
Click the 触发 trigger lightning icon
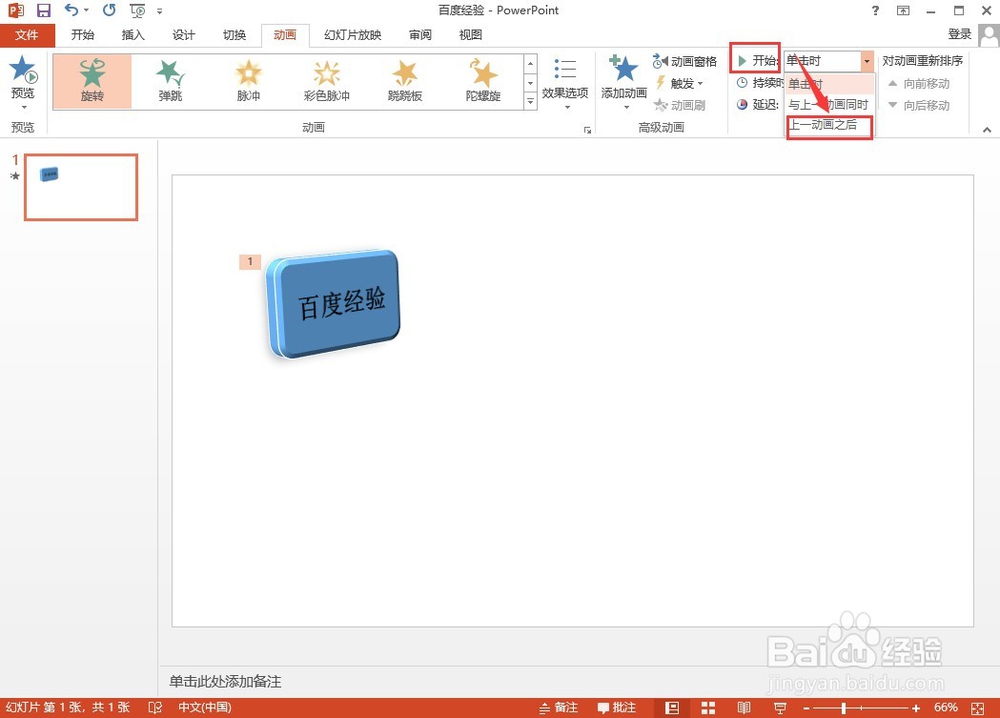[661, 83]
